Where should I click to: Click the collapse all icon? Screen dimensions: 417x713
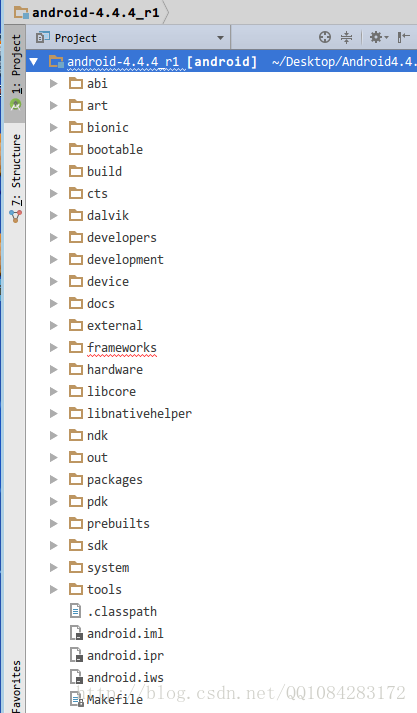tap(347, 37)
